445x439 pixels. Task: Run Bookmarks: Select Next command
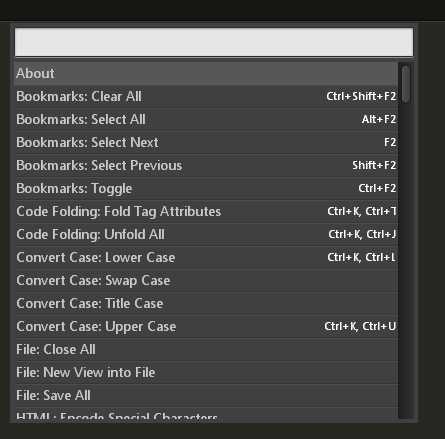(x=206, y=142)
